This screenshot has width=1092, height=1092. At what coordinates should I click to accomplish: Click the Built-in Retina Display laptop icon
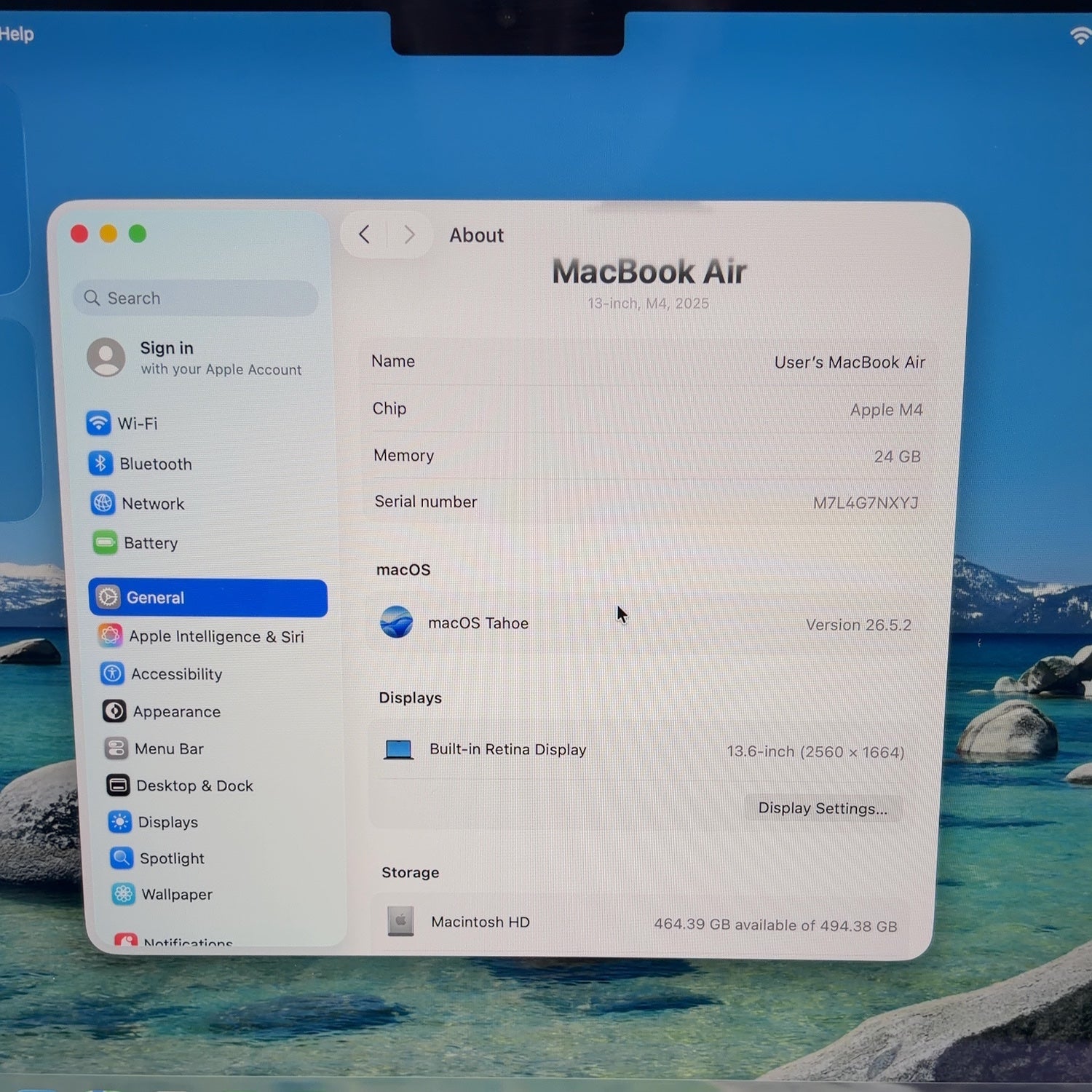click(399, 749)
